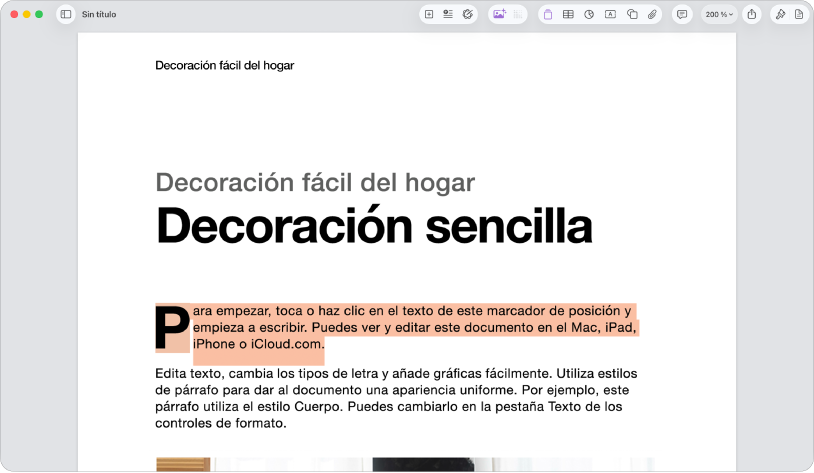
Task: Click the header text 'Decoración fácil del hogar'
Action: tap(225, 65)
